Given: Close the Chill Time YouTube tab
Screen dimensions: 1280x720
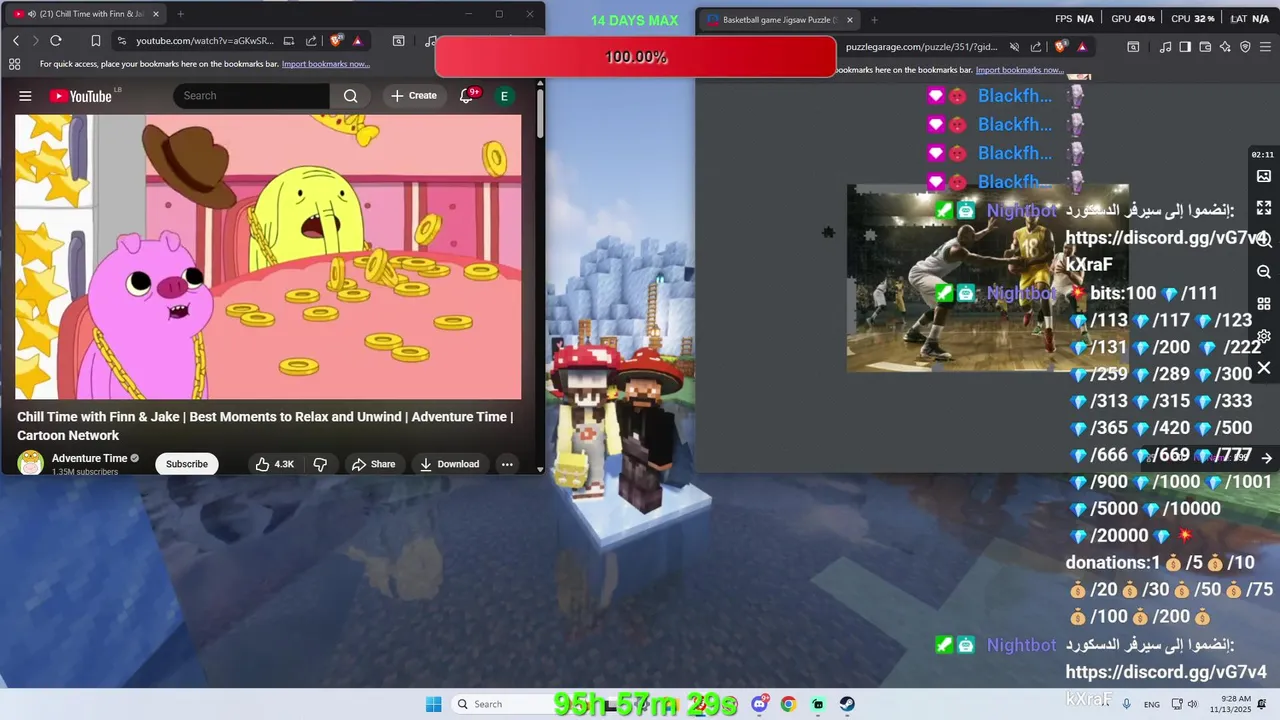Looking at the screenshot, I should pos(155,14).
